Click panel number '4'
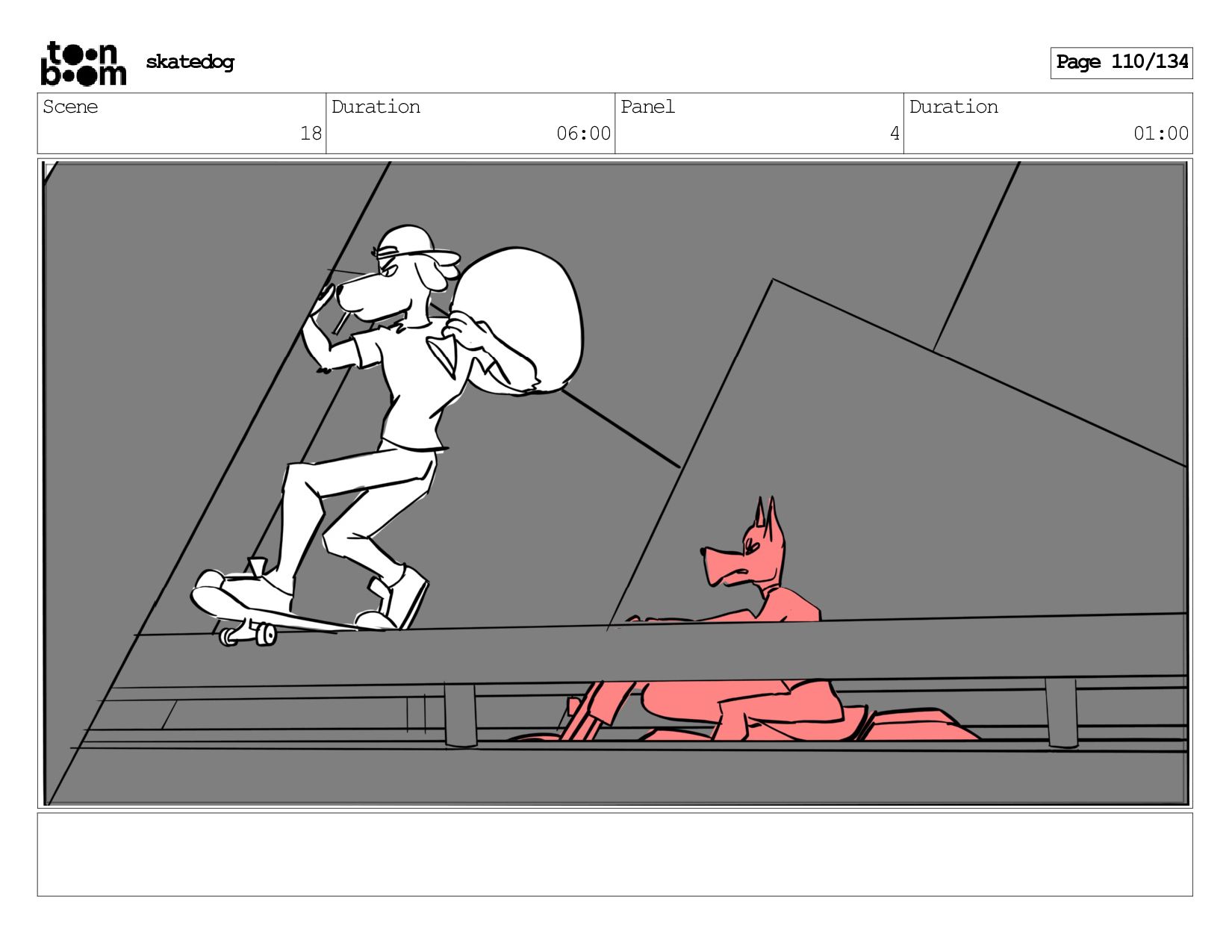This screenshot has height=952, width=1232. click(895, 134)
